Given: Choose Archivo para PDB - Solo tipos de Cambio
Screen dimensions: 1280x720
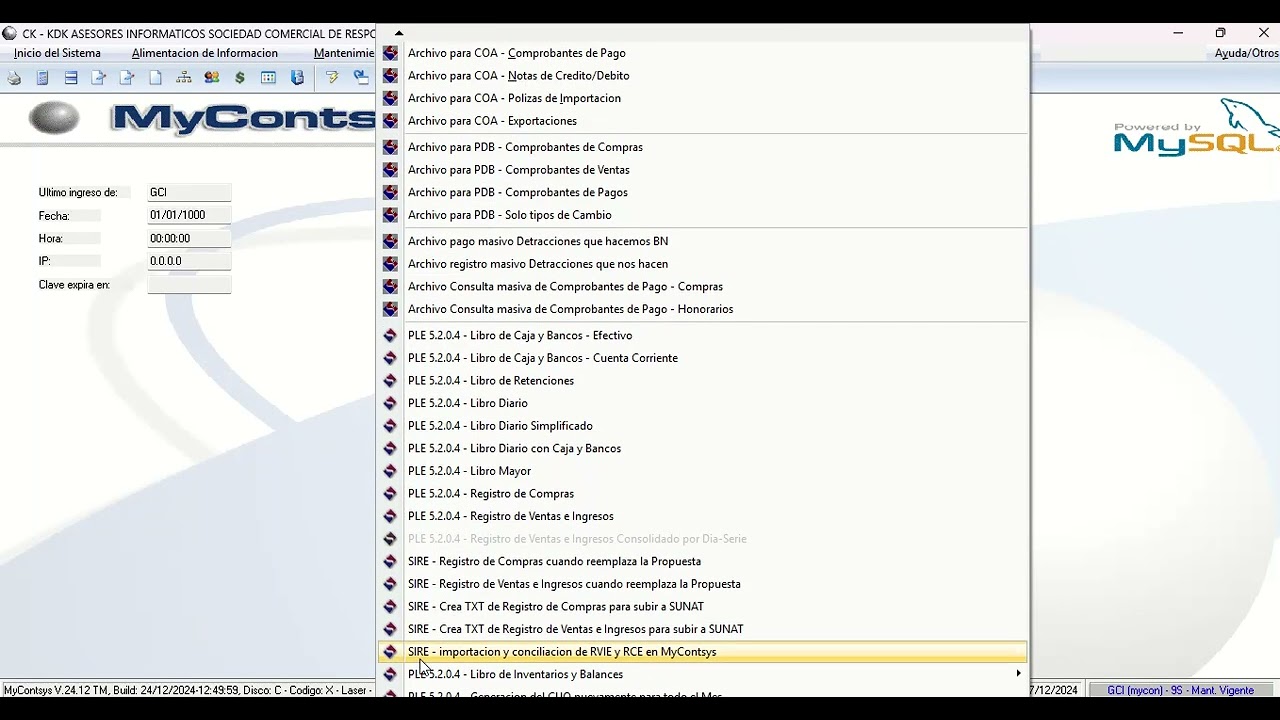Looking at the screenshot, I should [703, 215].
